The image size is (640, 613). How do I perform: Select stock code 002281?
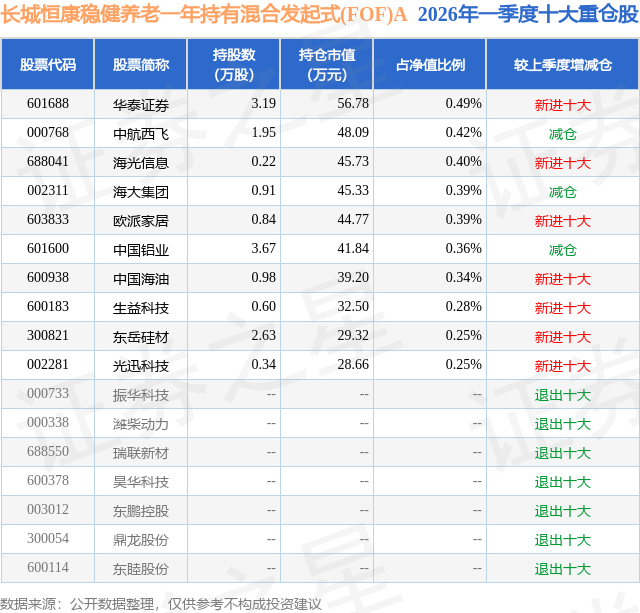(48, 364)
